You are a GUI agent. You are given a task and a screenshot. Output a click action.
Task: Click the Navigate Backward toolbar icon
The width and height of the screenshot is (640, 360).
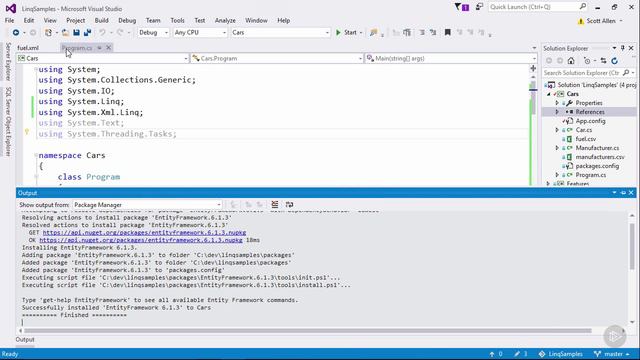tap(16, 32)
